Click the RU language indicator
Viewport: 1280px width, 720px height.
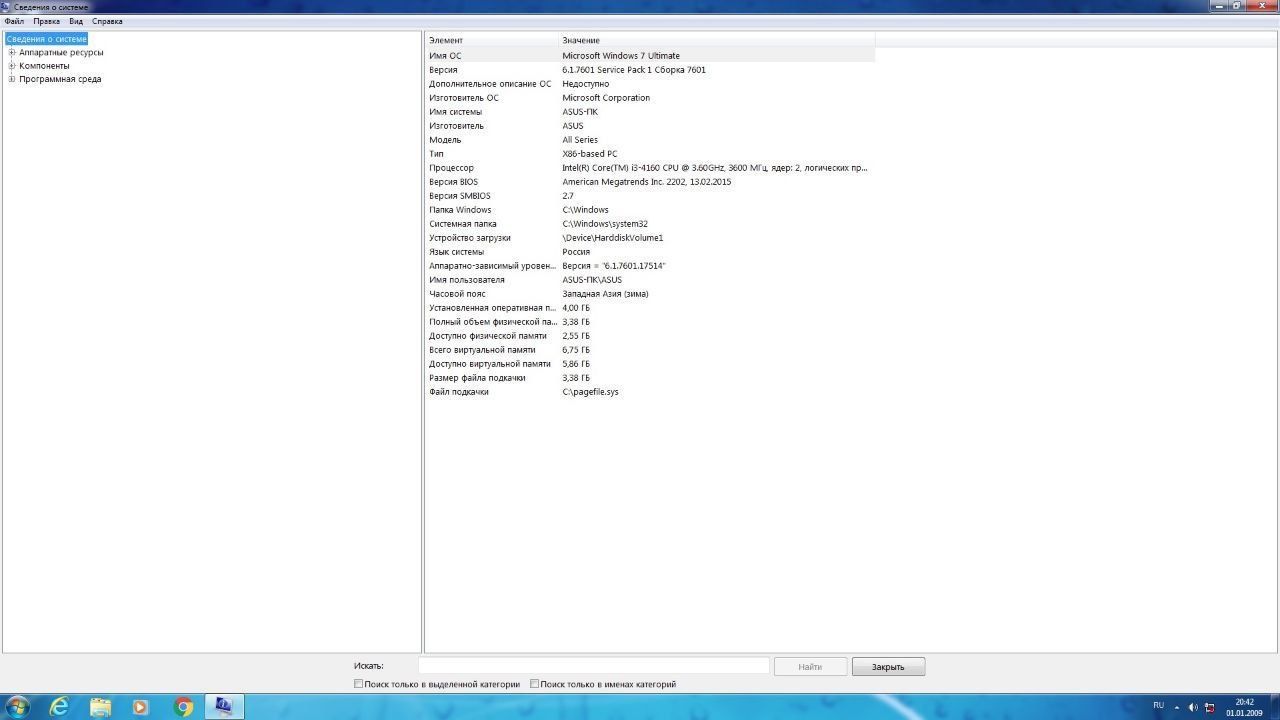1158,705
